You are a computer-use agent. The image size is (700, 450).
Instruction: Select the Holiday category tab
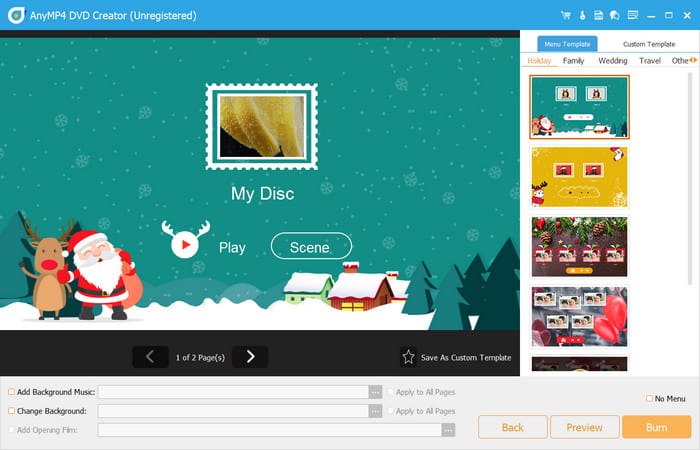(539, 61)
